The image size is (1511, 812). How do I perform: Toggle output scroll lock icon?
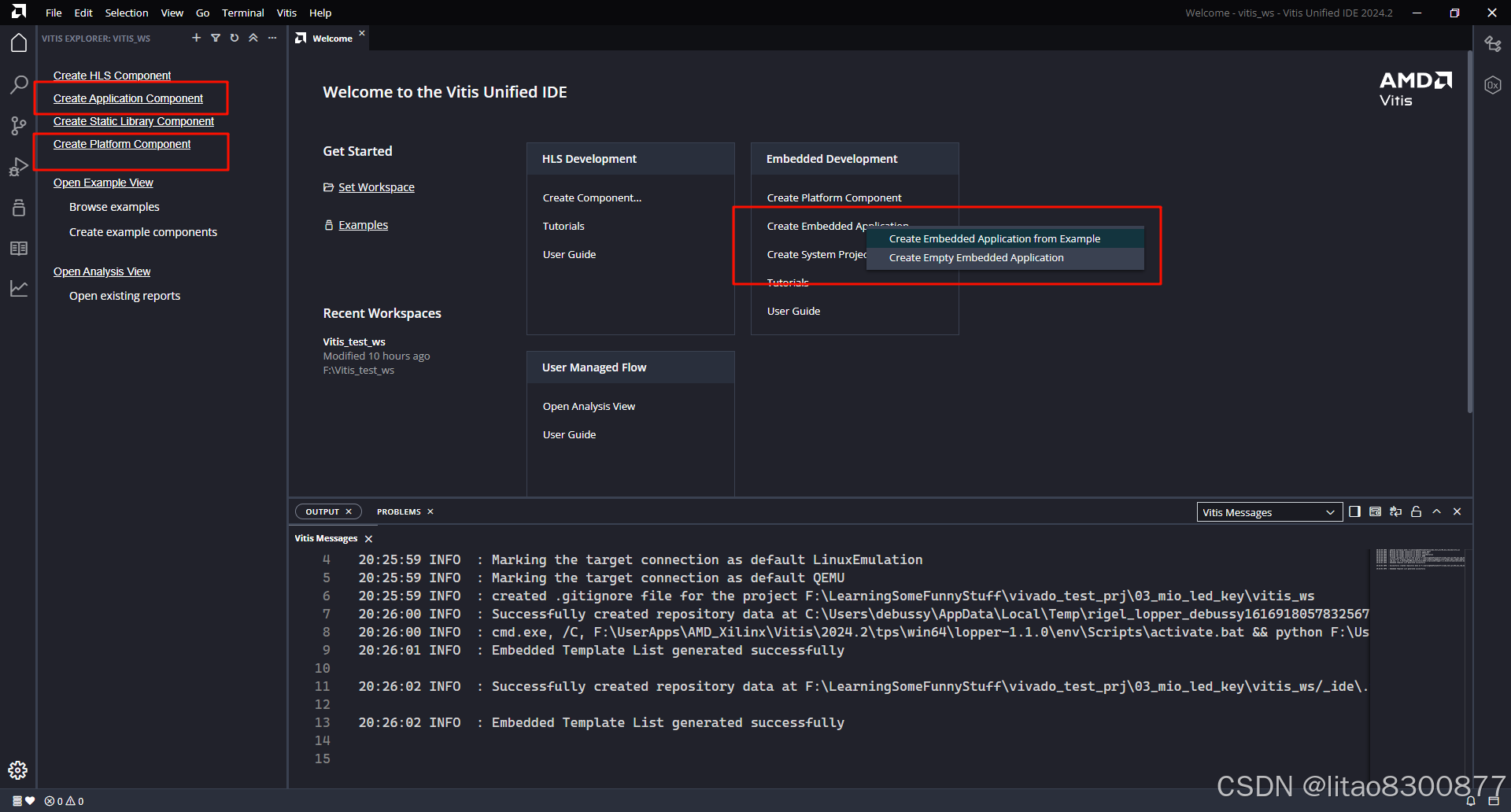point(1416,511)
